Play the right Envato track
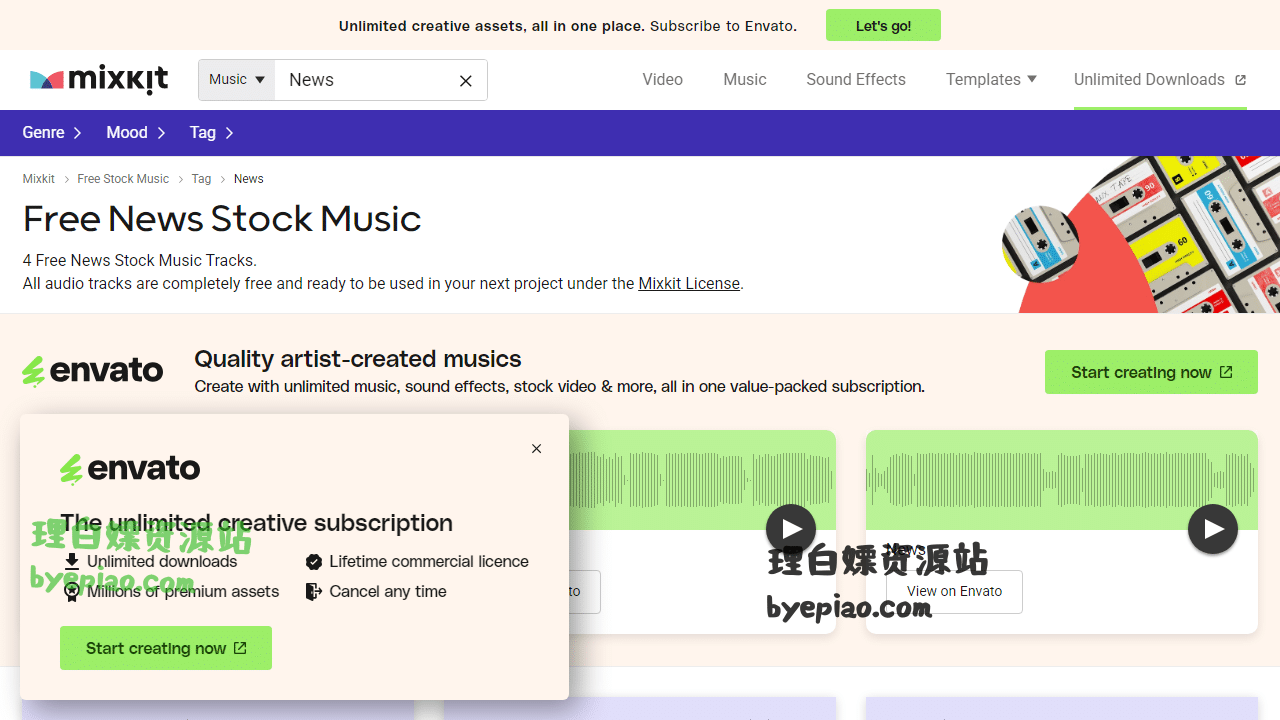 (1213, 529)
